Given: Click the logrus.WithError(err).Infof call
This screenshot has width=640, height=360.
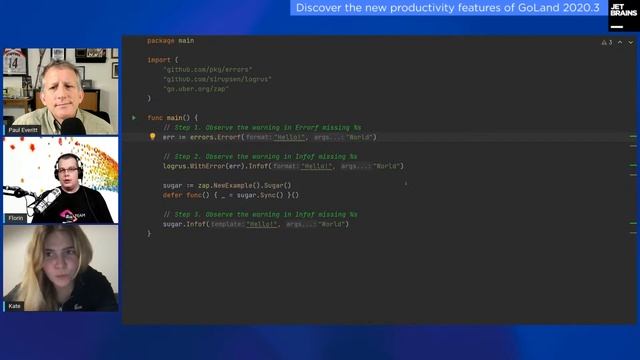Looking at the screenshot, I should click(283, 166).
